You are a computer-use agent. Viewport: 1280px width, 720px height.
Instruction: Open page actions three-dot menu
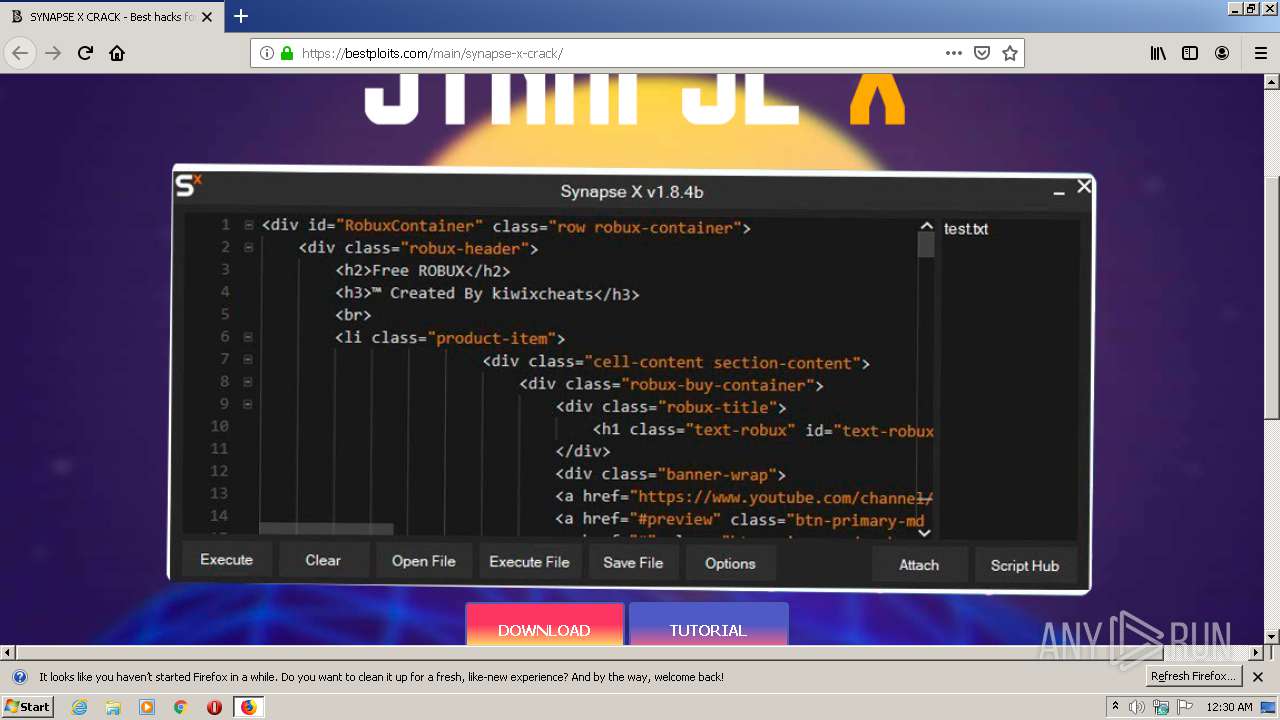click(954, 53)
